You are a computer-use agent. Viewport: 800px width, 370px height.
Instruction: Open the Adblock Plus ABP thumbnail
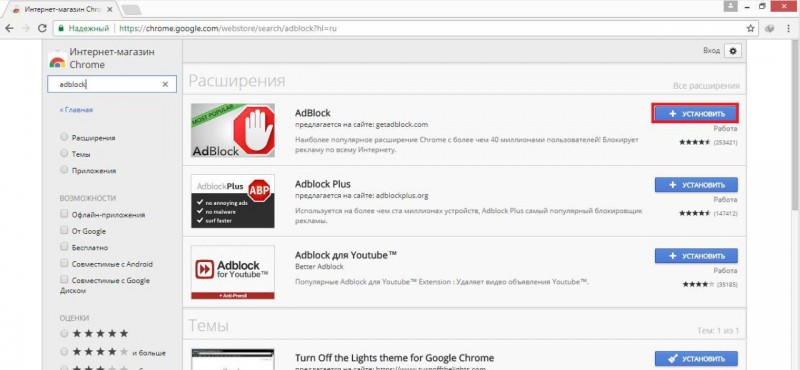coord(233,201)
